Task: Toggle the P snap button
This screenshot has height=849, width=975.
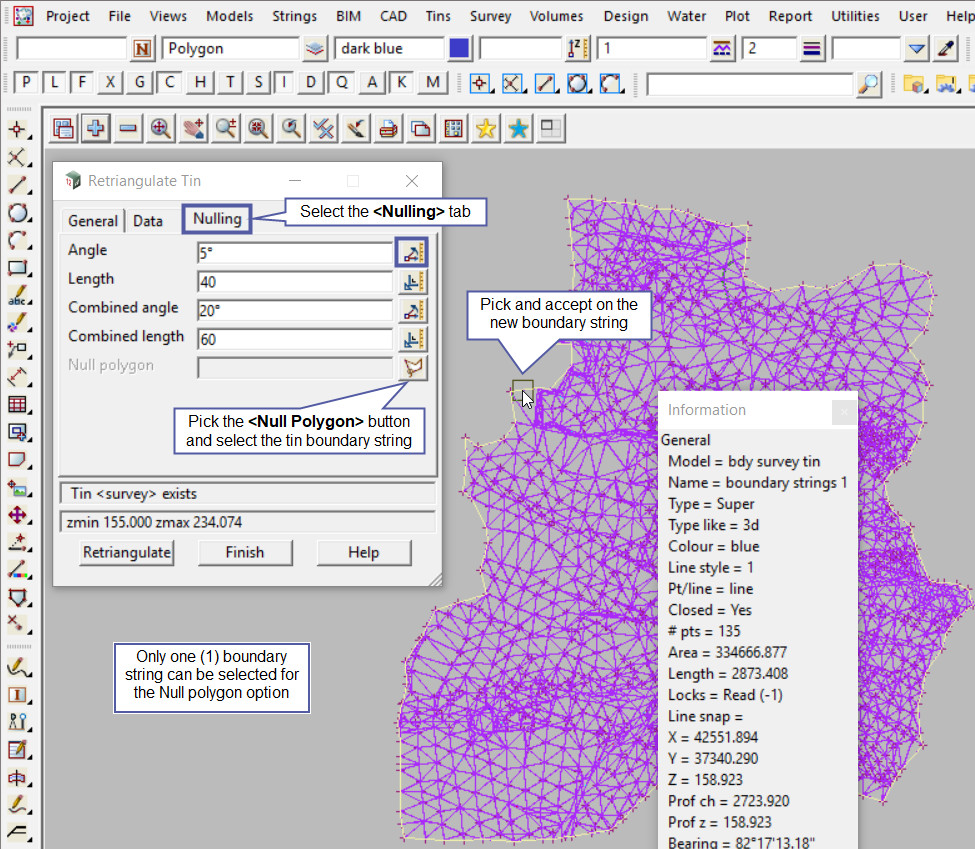Action: tap(26, 83)
